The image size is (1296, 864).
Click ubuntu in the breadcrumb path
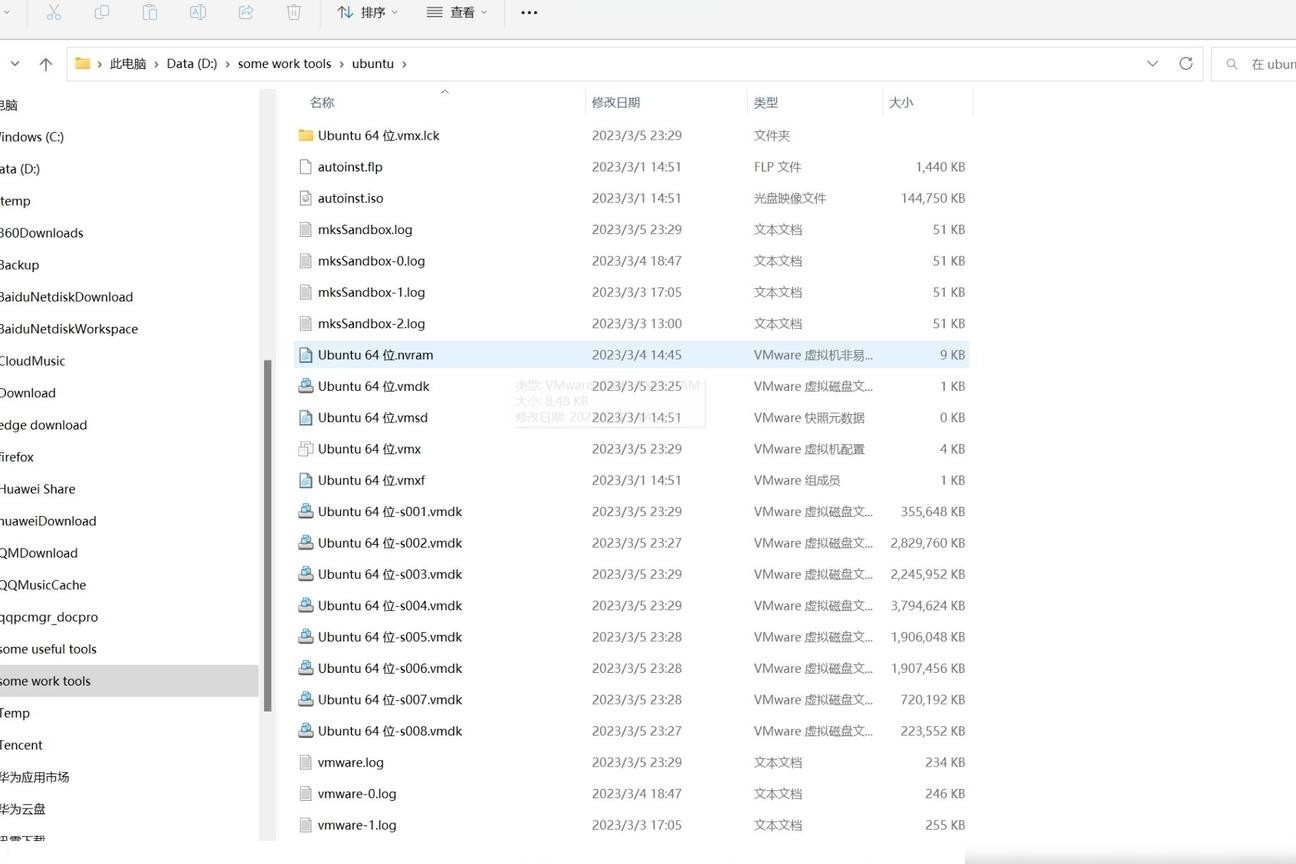[x=373, y=63]
